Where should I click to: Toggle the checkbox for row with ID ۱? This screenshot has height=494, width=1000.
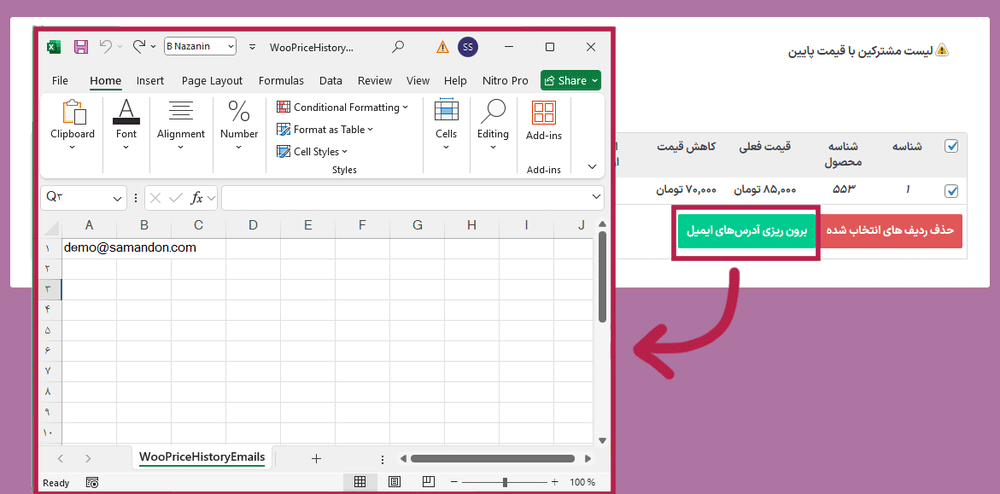pyautogui.click(x=951, y=191)
